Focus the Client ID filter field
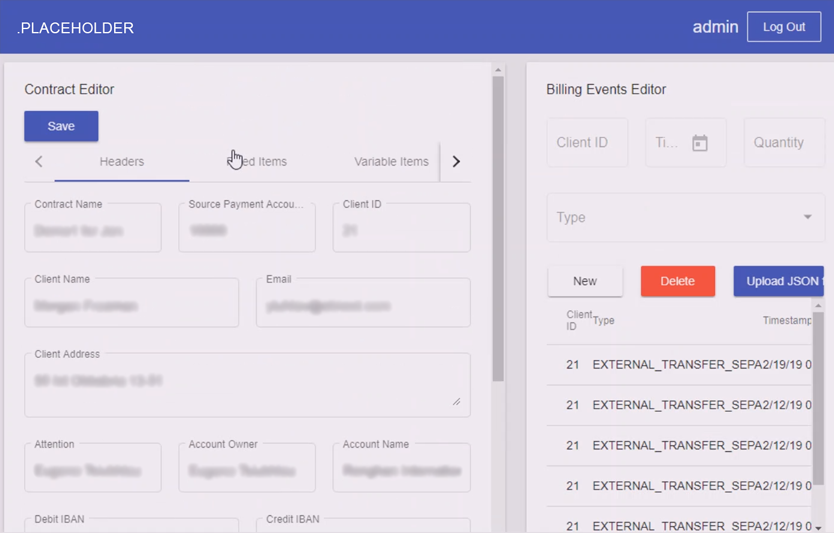 [586, 143]
